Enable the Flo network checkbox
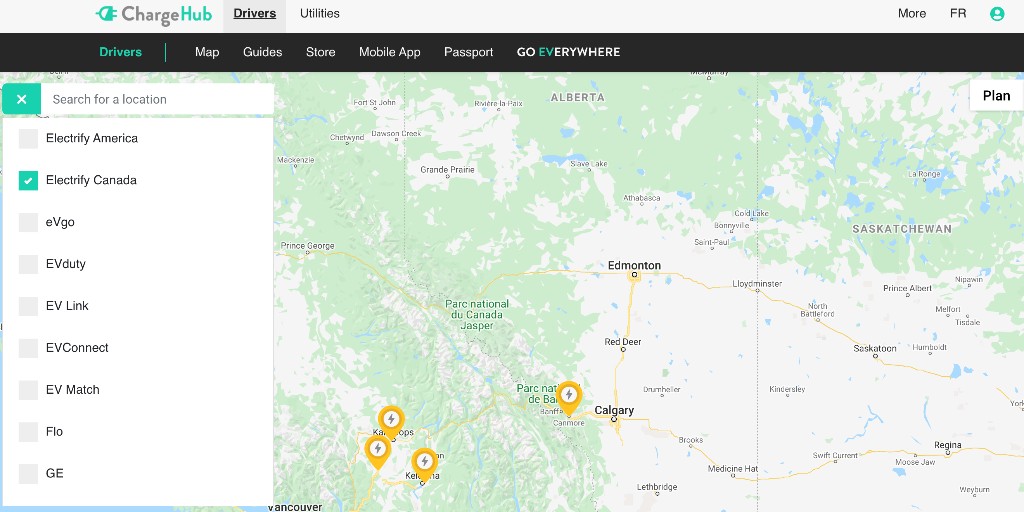This screenshot has height=512, width=1024. tap(28, 432)
